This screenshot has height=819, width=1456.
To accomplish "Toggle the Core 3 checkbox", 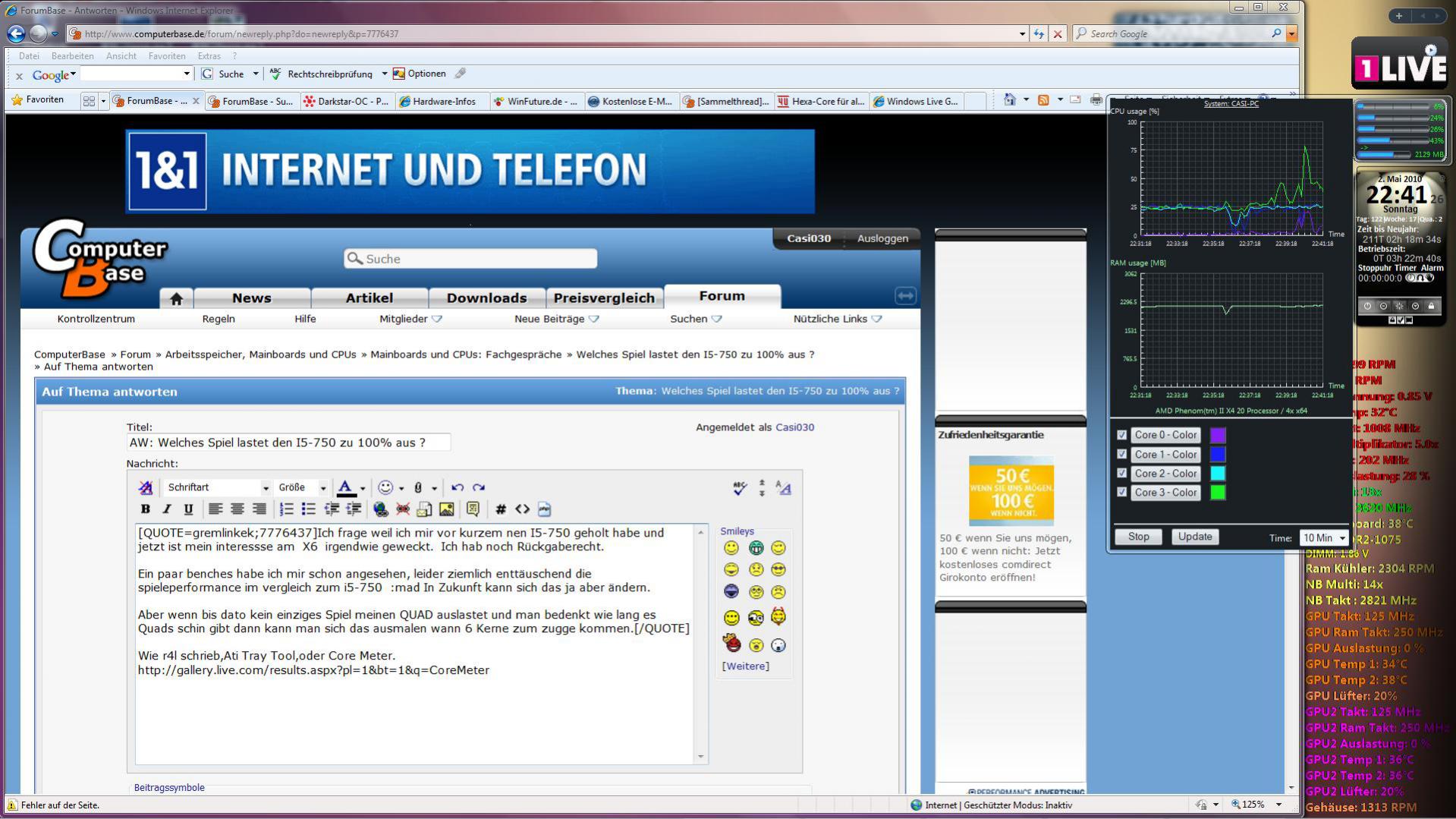I will pos(1121,492).
